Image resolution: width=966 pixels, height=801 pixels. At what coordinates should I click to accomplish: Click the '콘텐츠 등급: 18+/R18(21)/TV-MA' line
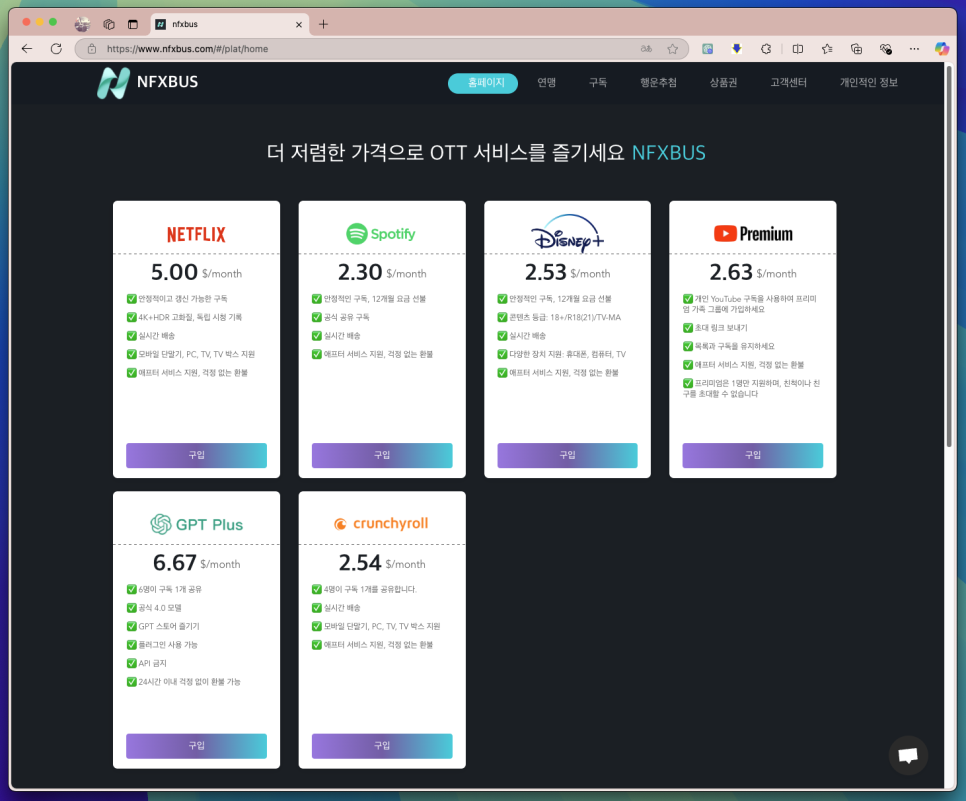[559, 317]
